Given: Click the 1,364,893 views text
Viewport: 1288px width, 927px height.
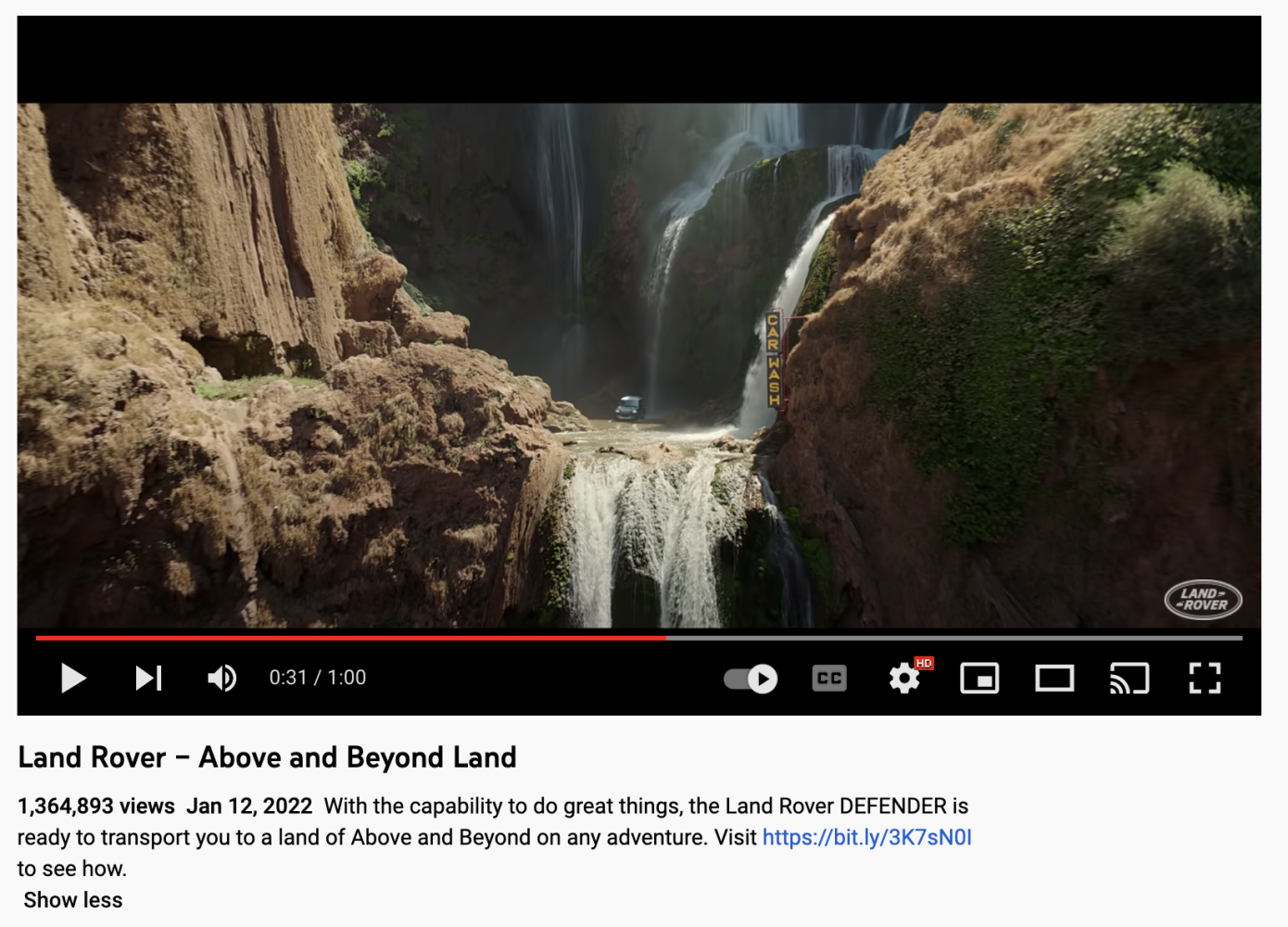Looking at the screenshot, I should (x=96, y=806).
